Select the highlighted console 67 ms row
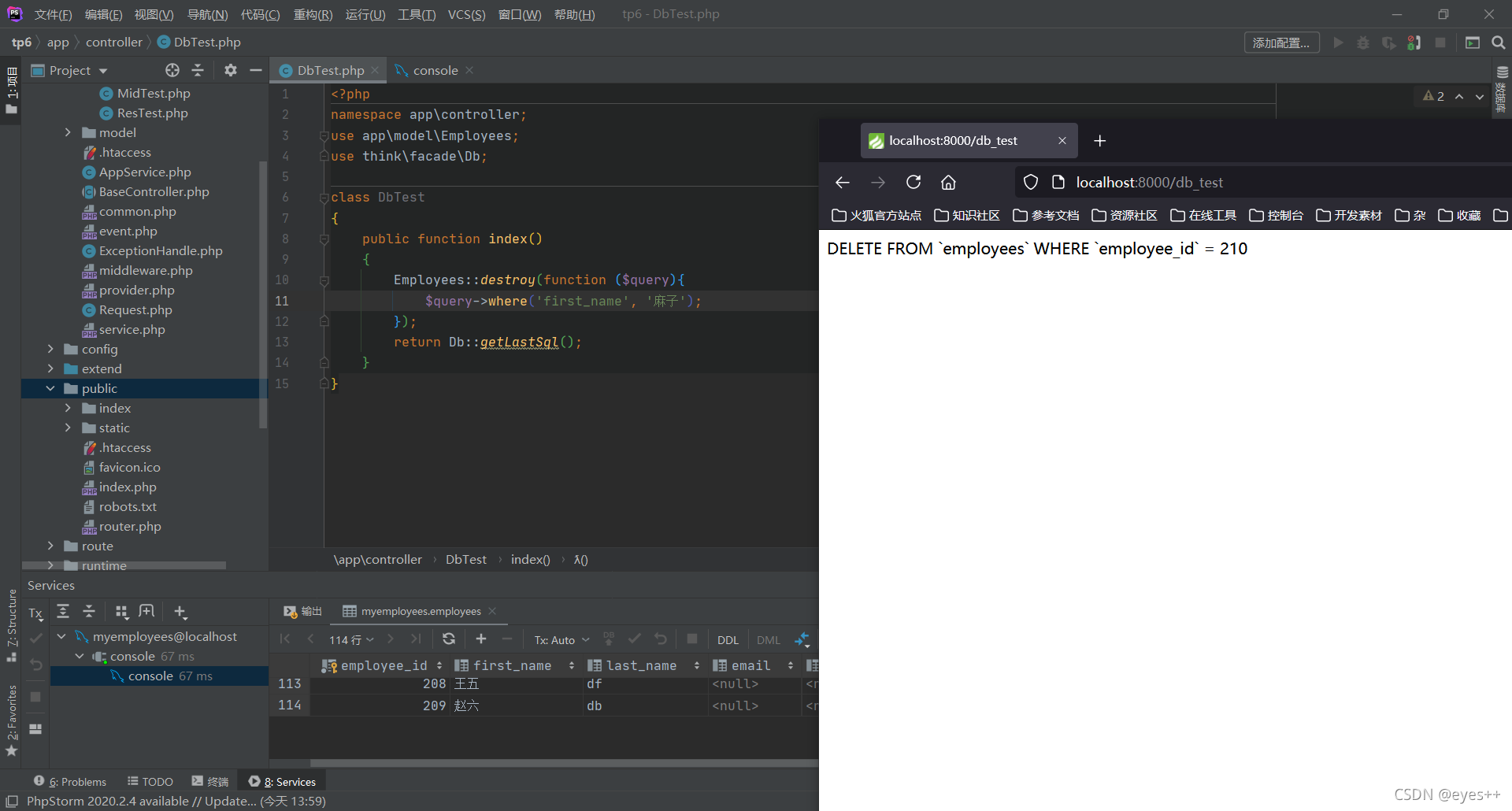The height and width of the screenshot is (811, 1512). [x=159, y=676]
